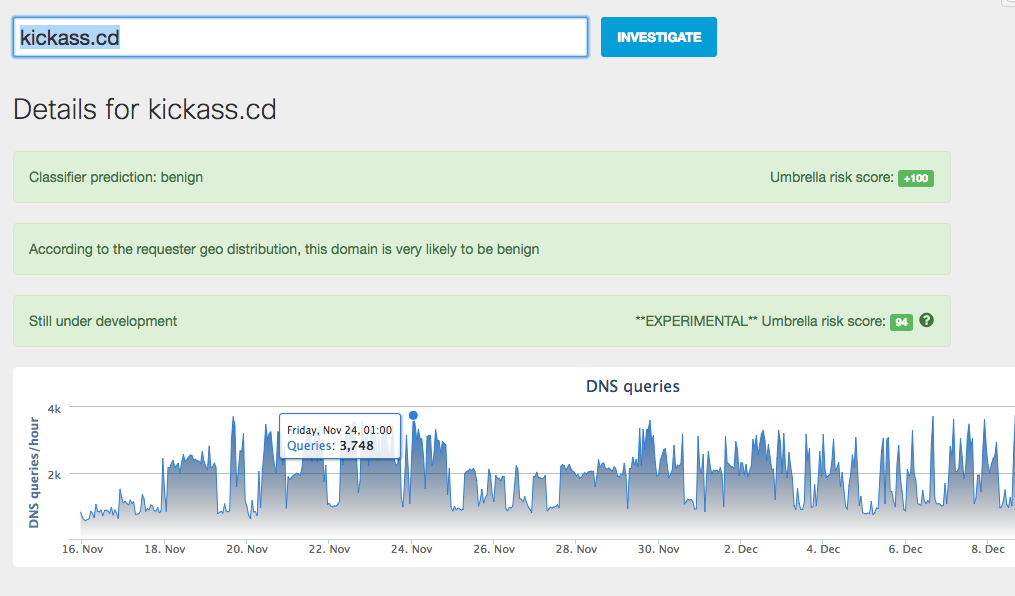Select the 'Queries: 3,748' tooltip value
The image size is (1015, 596).
click(x=330, y=446)
